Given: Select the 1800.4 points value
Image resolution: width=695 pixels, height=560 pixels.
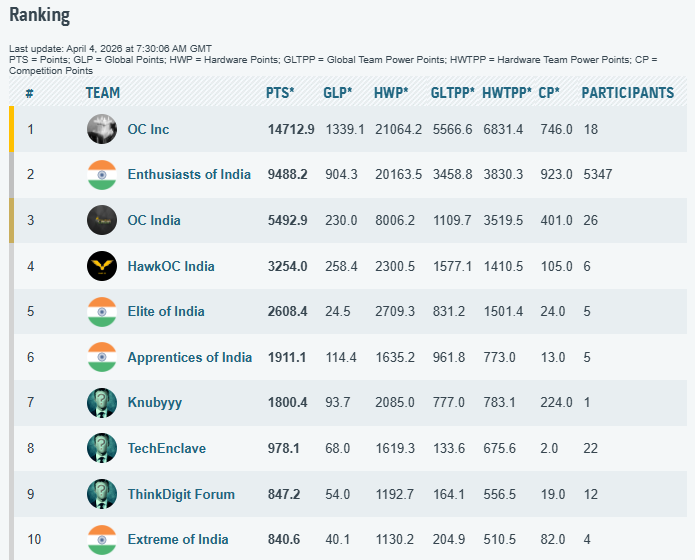Looking at the screenshot, I should pyautogui.click(x=288, y=403).
